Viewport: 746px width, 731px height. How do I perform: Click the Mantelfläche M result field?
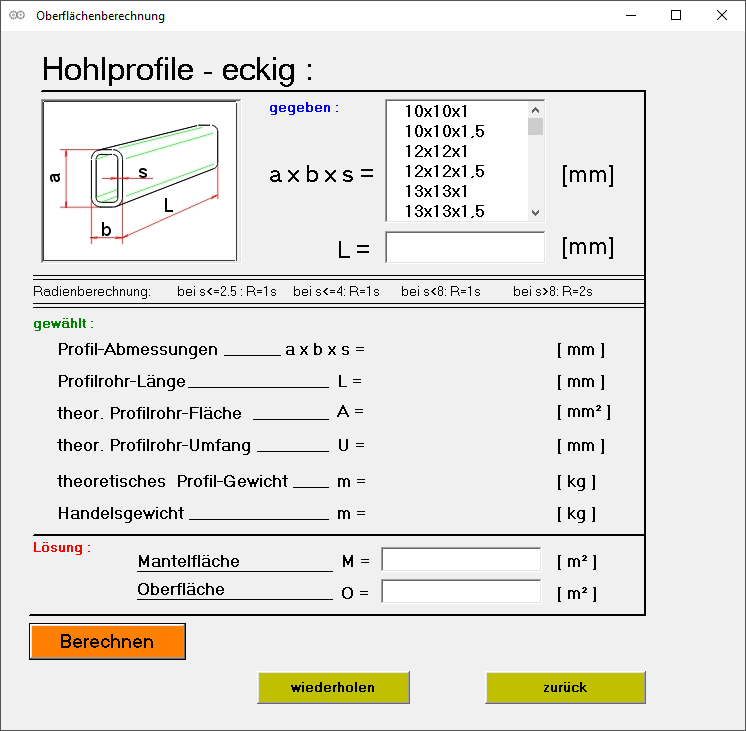pyautogui.click(x=461, y=561)
